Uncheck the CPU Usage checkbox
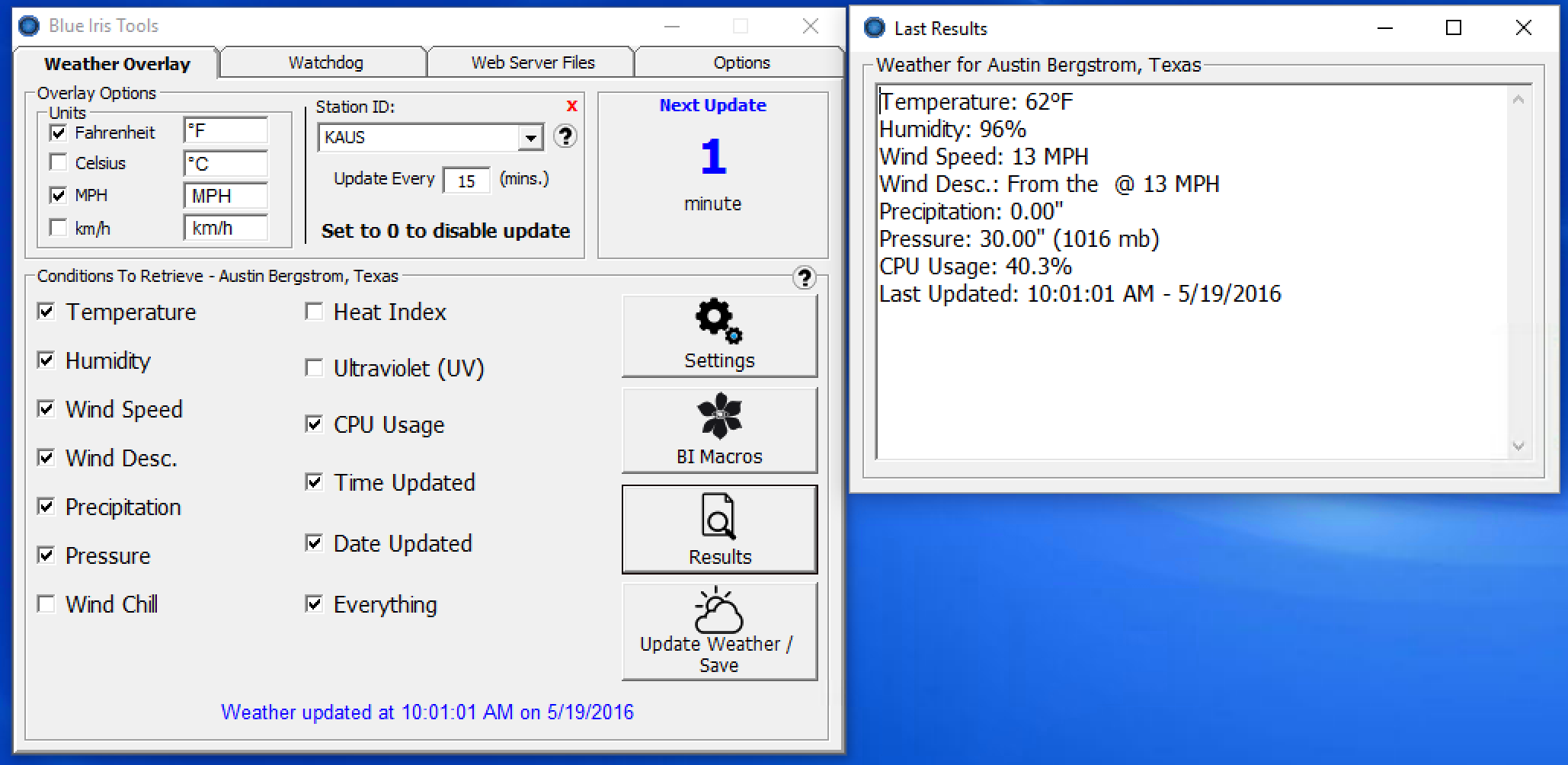1568x765 pixels. (x=314, y=424)
